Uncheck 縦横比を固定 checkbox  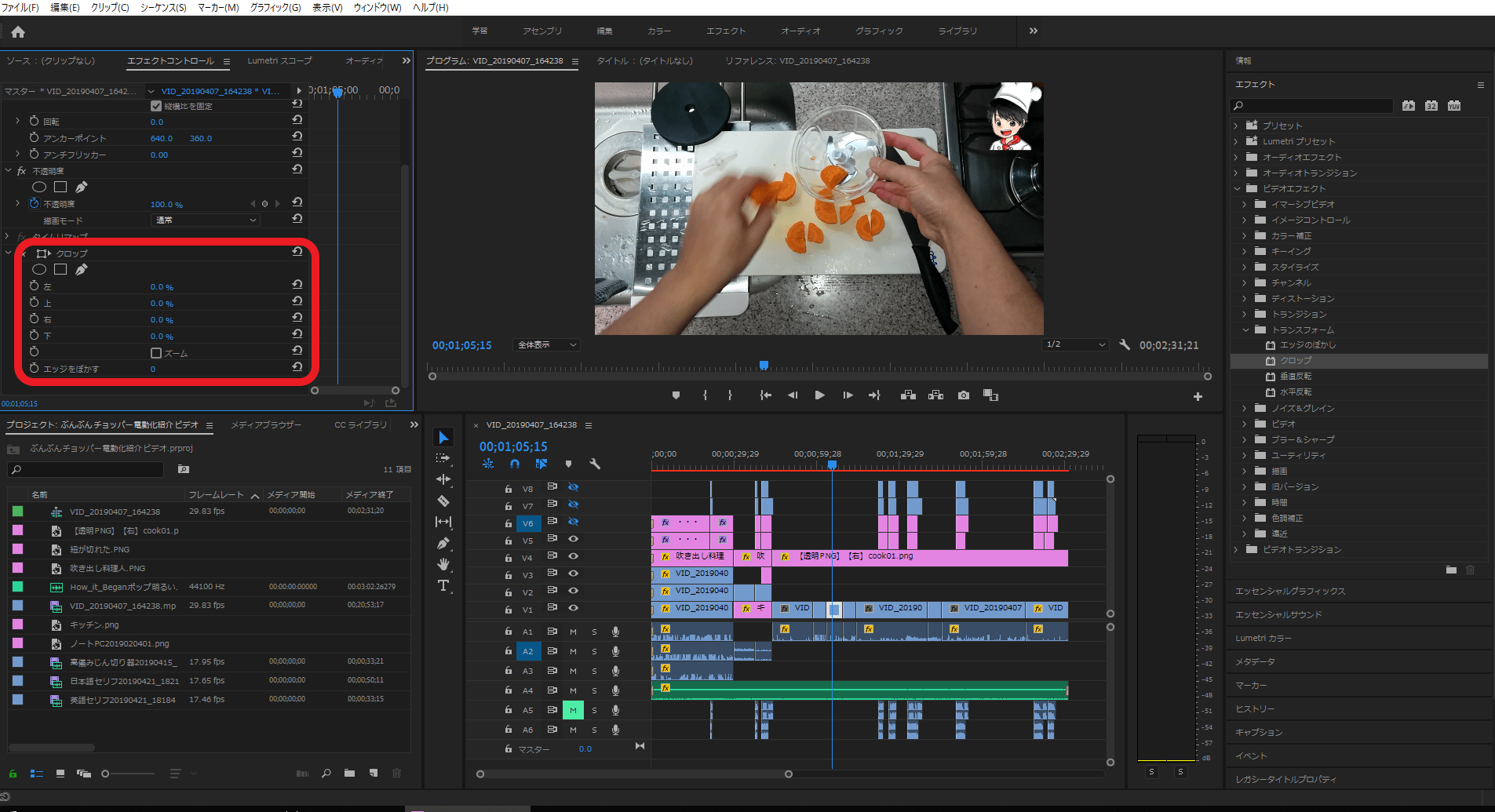(156, 106)
